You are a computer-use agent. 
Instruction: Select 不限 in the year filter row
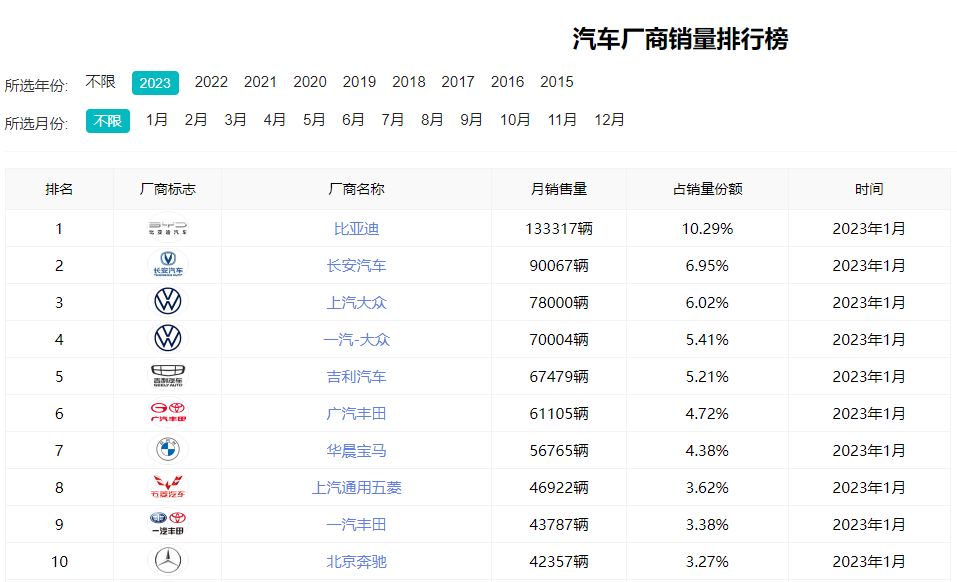coord(101,82)
